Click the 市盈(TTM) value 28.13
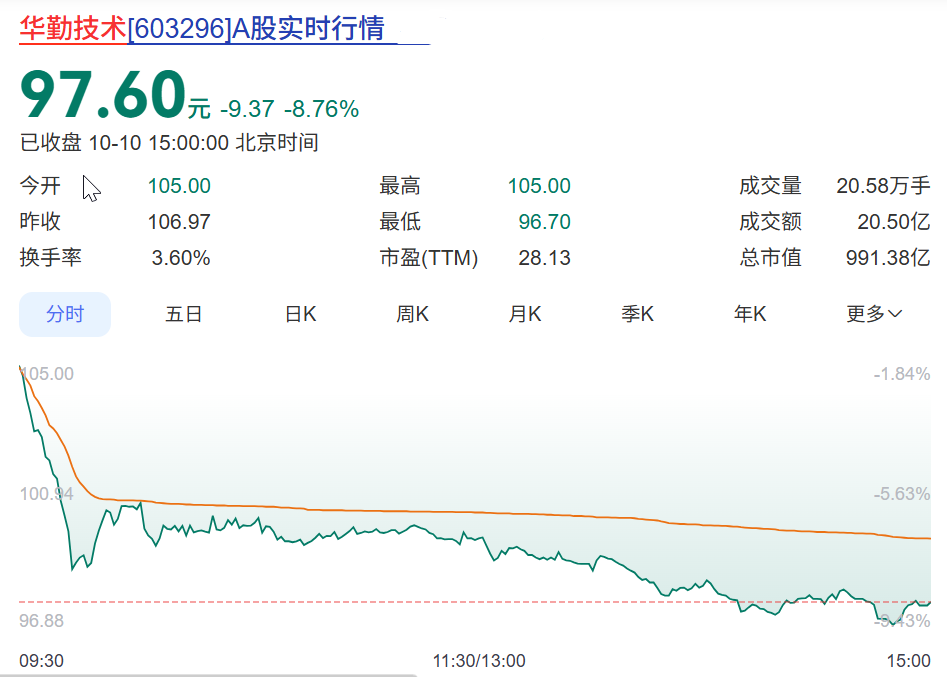947x677 pixels. click(544, 258)
